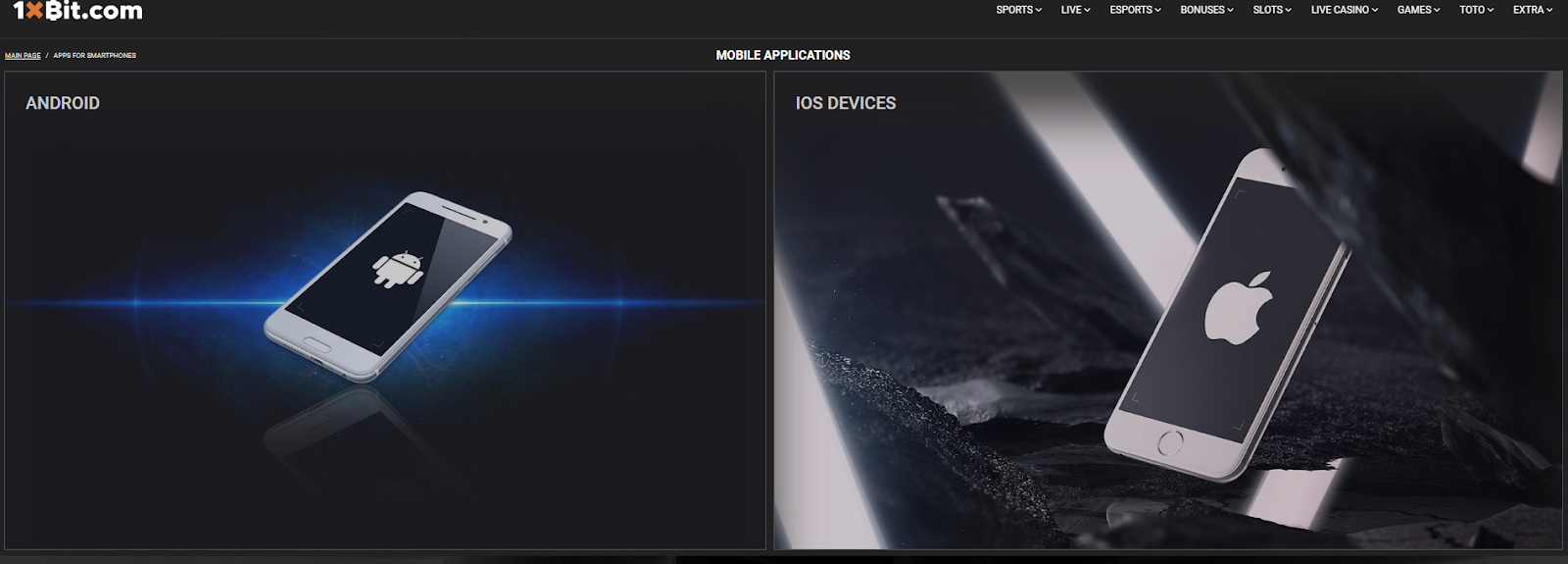Open the Live menu
This screenshot has height=564, width=1568.
tap(1075, 10)
